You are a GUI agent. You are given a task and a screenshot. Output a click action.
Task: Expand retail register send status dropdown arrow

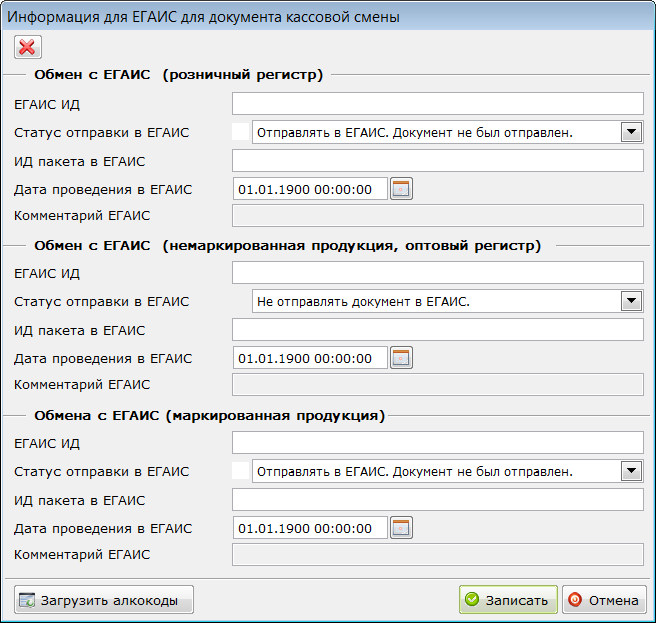tap(631, 132)
